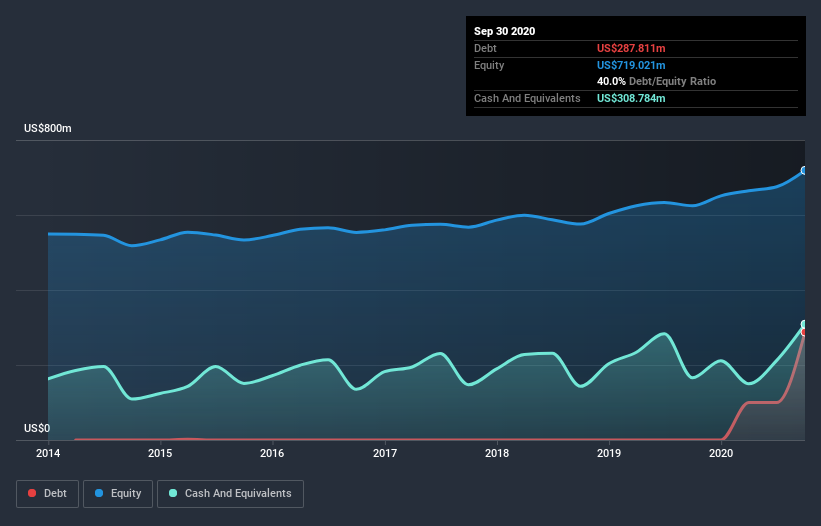Click the cash value US$308.784m
This screenshot has width=821, height=526.
631,98
